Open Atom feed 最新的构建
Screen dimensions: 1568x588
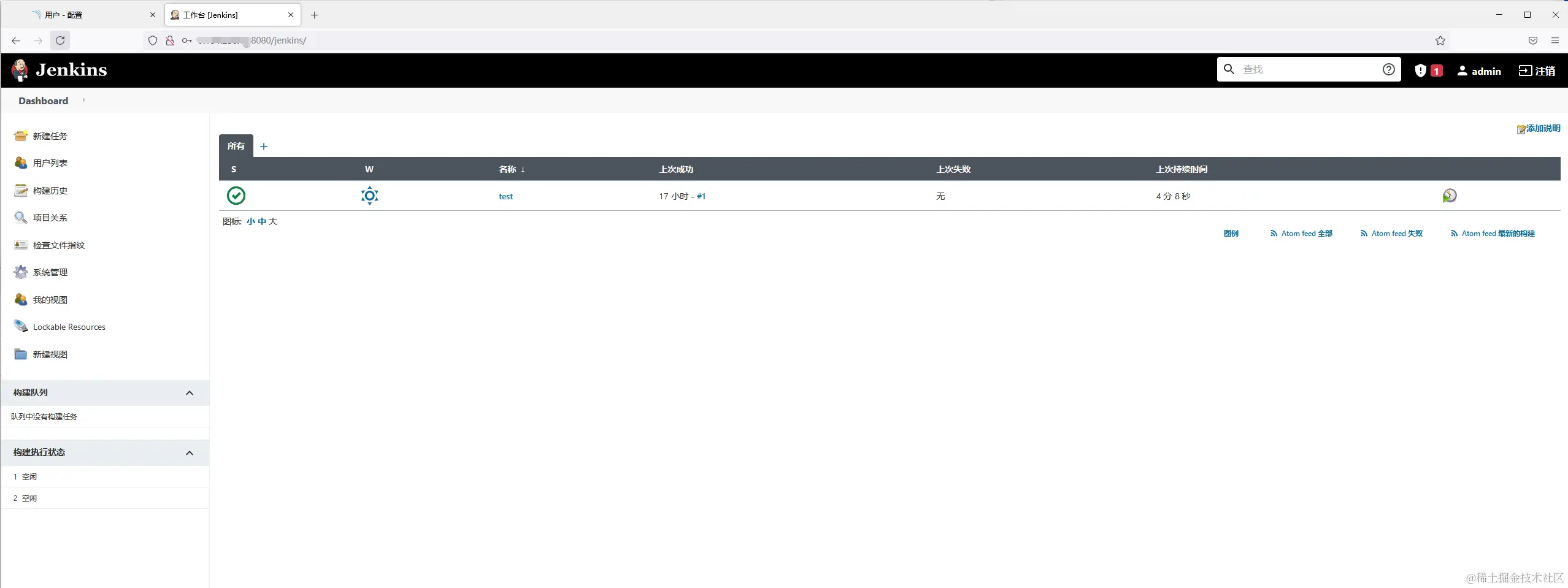pos(1492,234)
